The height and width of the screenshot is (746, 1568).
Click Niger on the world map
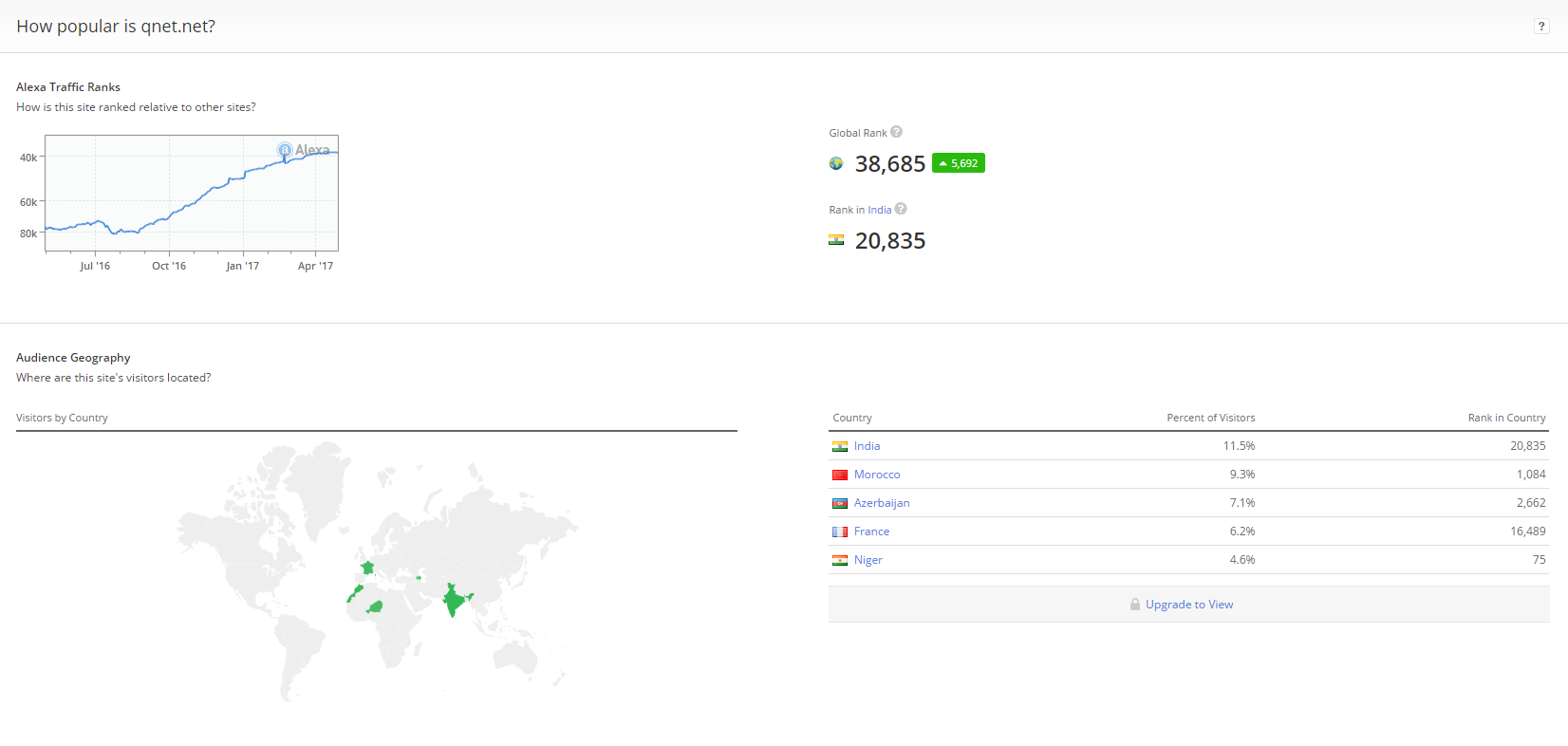tap(376, 606)
